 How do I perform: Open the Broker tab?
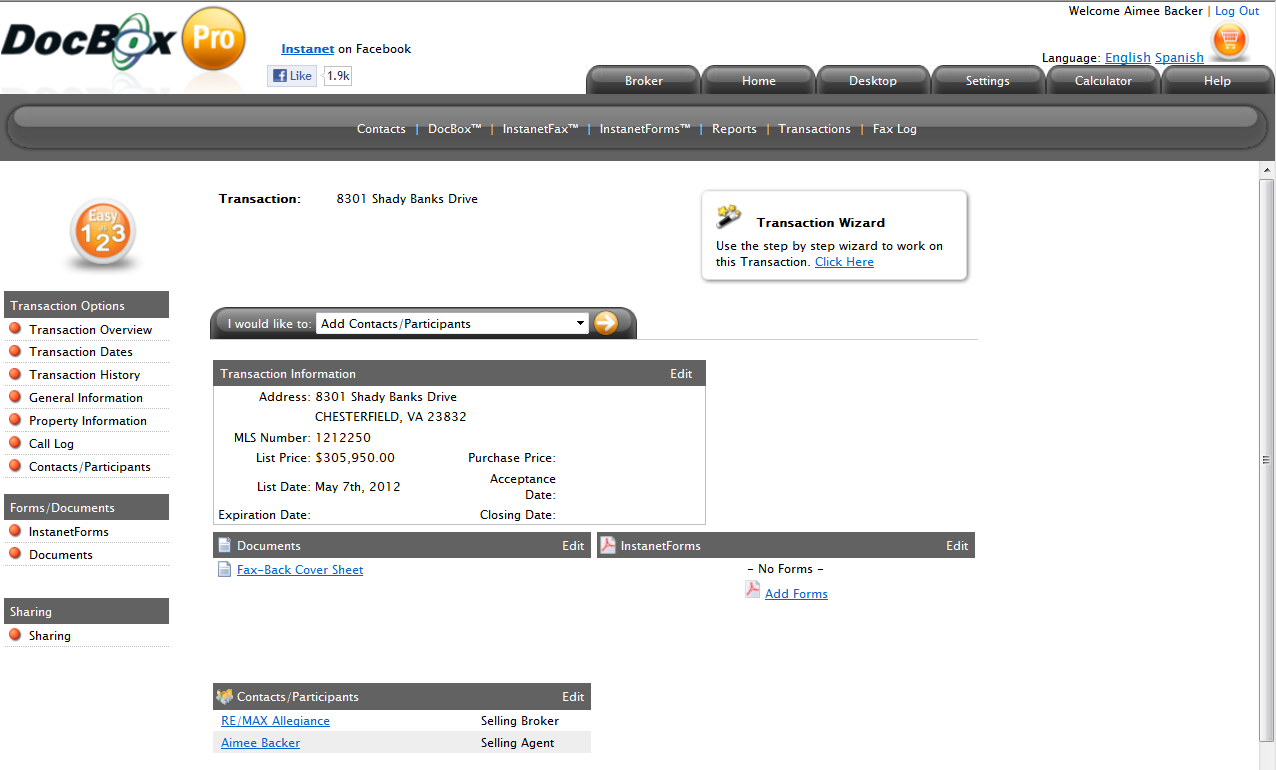[643, 81]
